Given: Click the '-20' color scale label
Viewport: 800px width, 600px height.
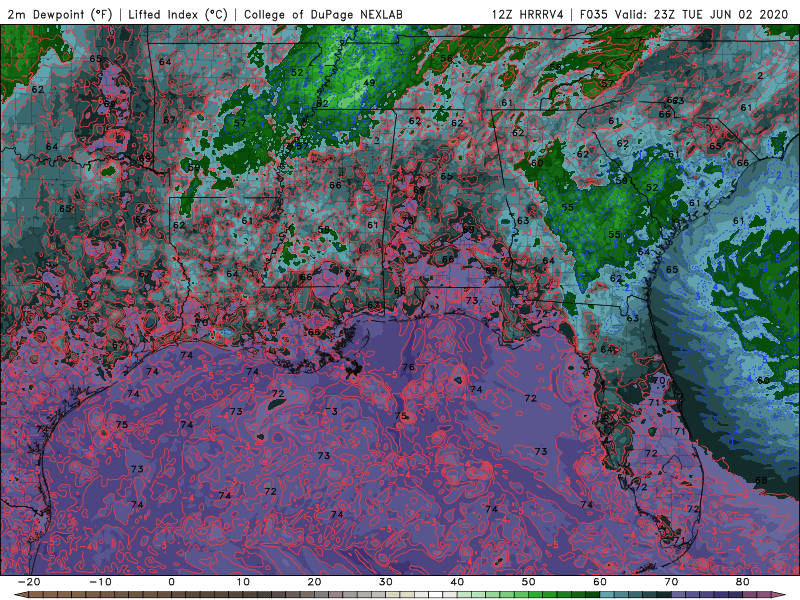Looking at the screenshot, I should click(x=29, y=582).
